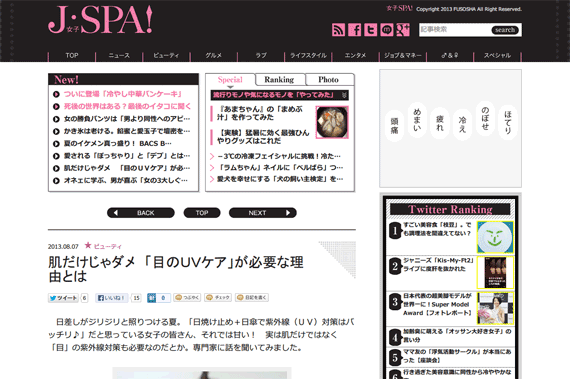The height and width of the screenshot is (379, 570).
Task: Click the Super Model Award thumbnail
Action: click(x=495, y=308)
